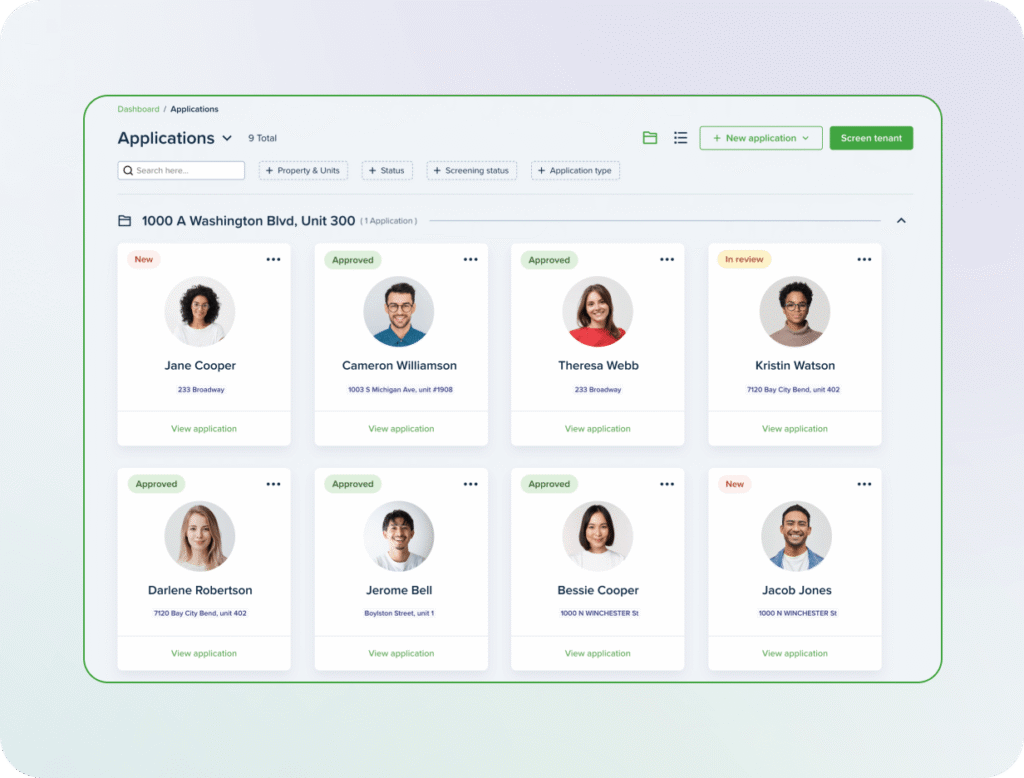Click the name Jerome Bell
The height and width of the screenshot is (778, 1024).
pos(399,591)
